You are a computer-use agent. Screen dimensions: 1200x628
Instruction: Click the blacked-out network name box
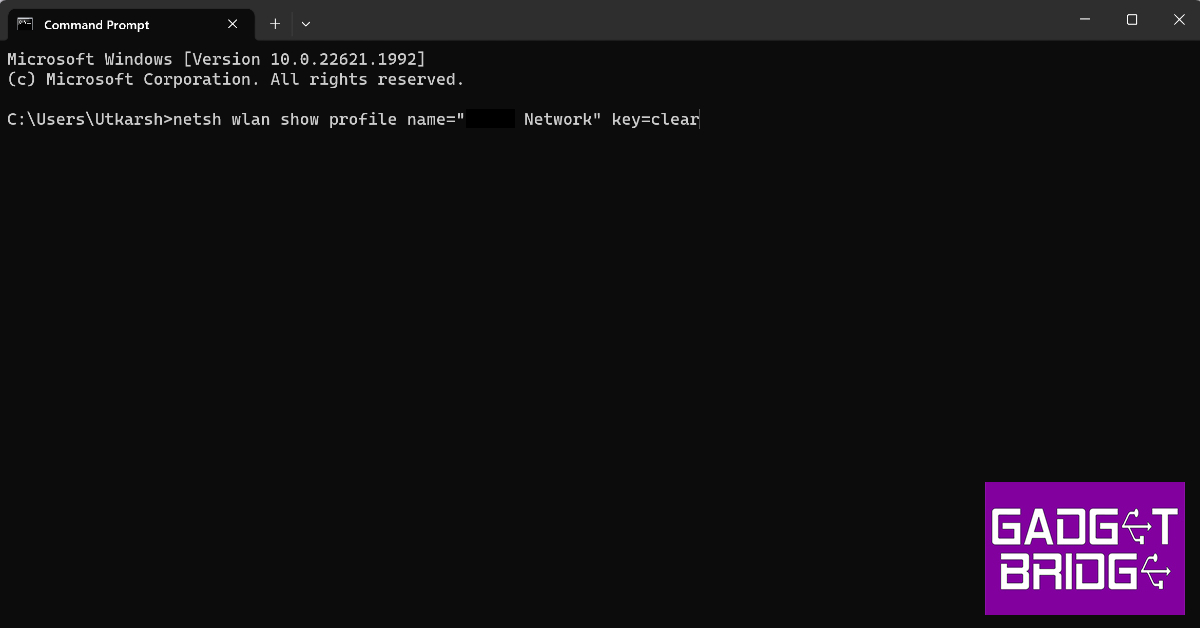point(490,120)
